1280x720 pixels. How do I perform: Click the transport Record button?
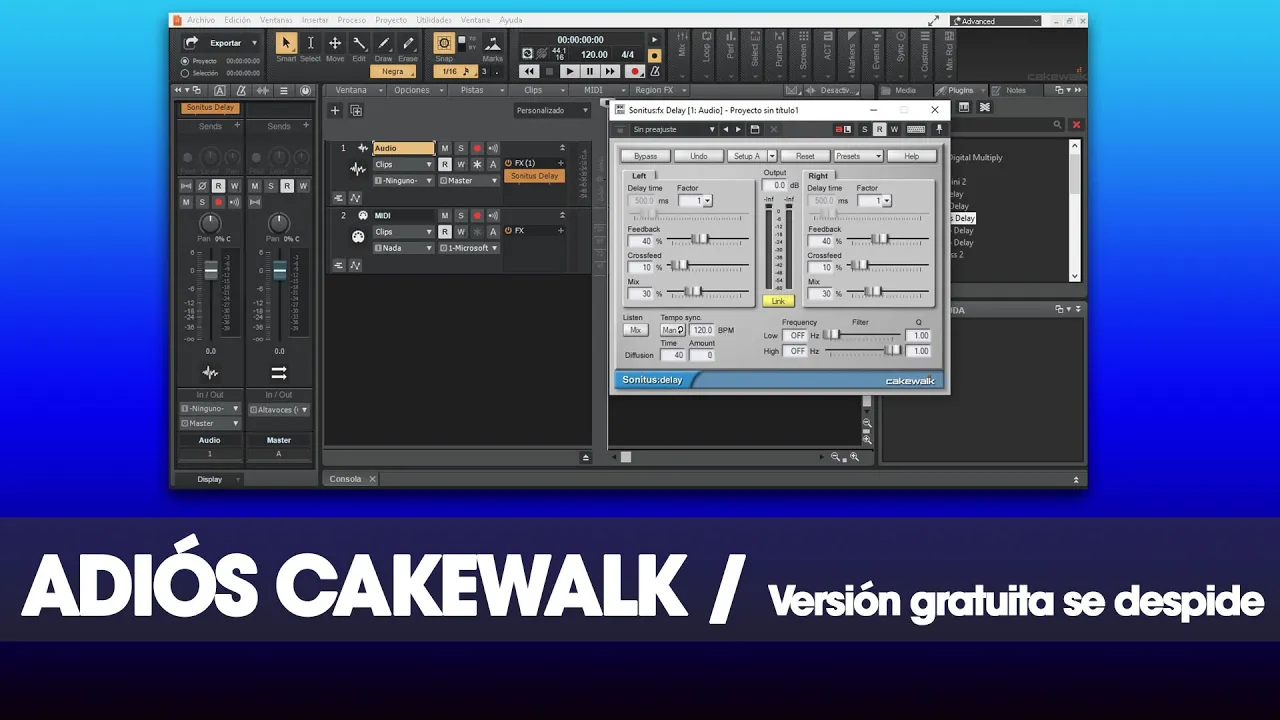[634, 71]
